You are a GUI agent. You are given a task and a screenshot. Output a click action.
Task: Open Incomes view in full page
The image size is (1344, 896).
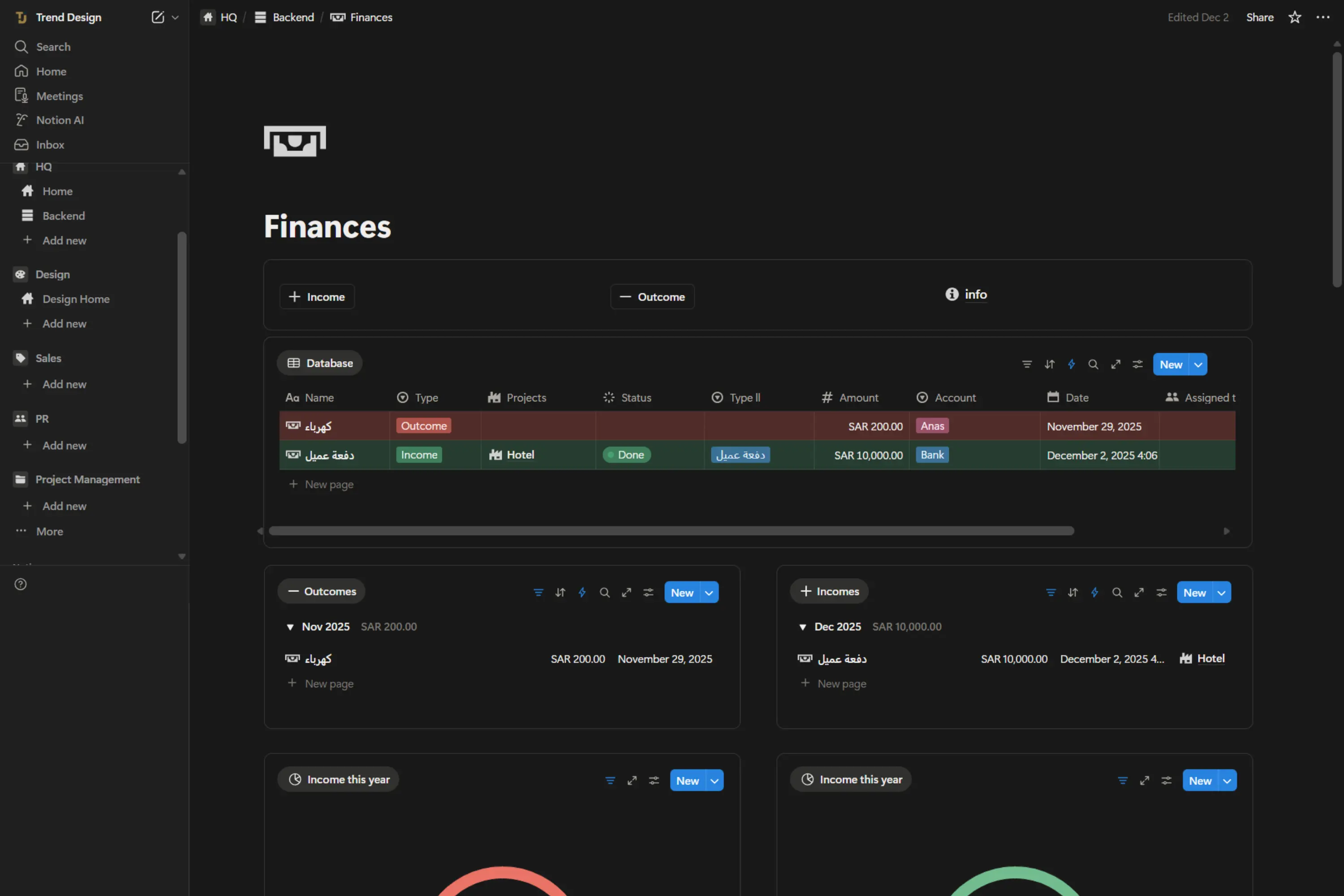point(1139,593)
